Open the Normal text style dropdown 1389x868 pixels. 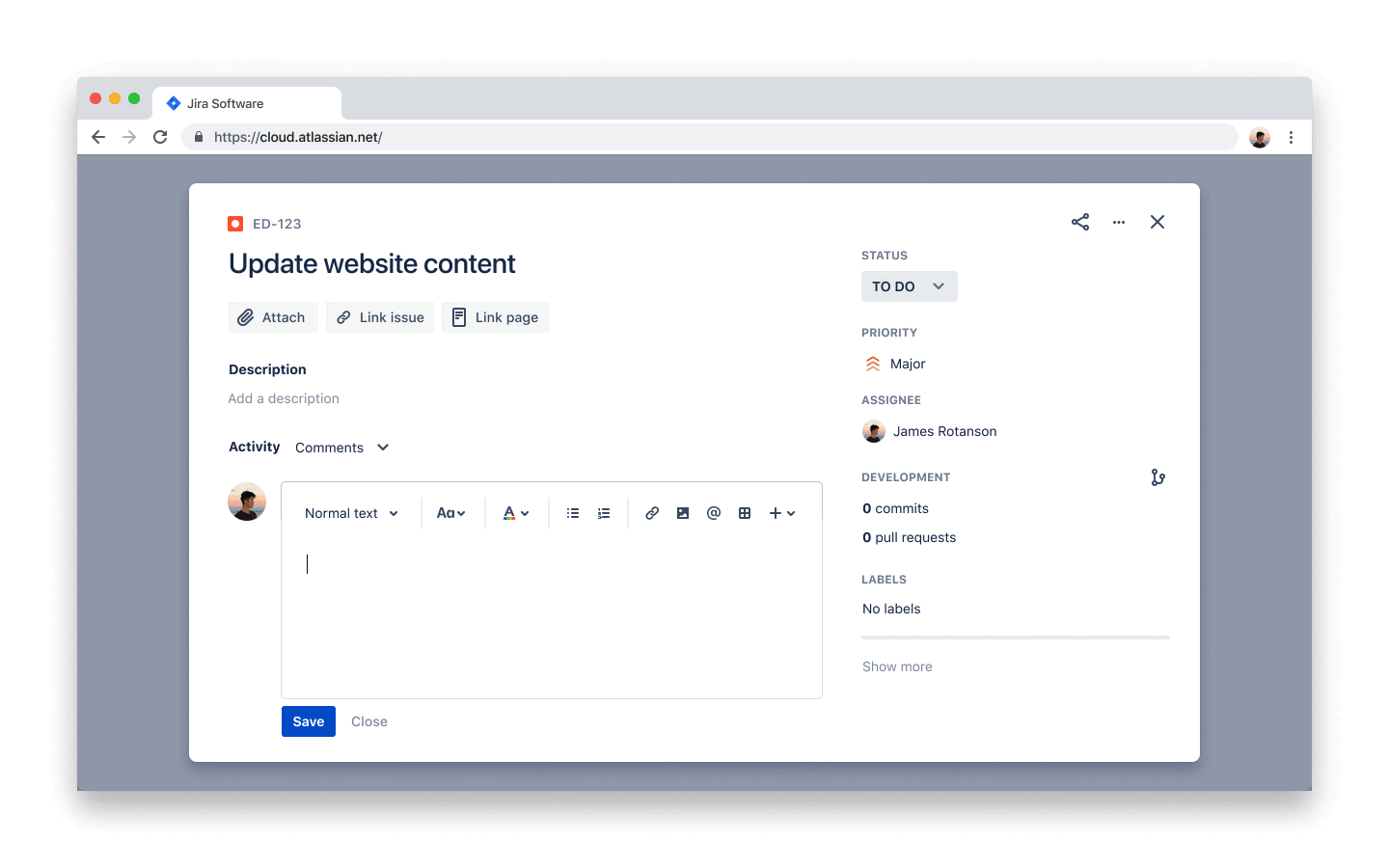[x=351, y=512]
